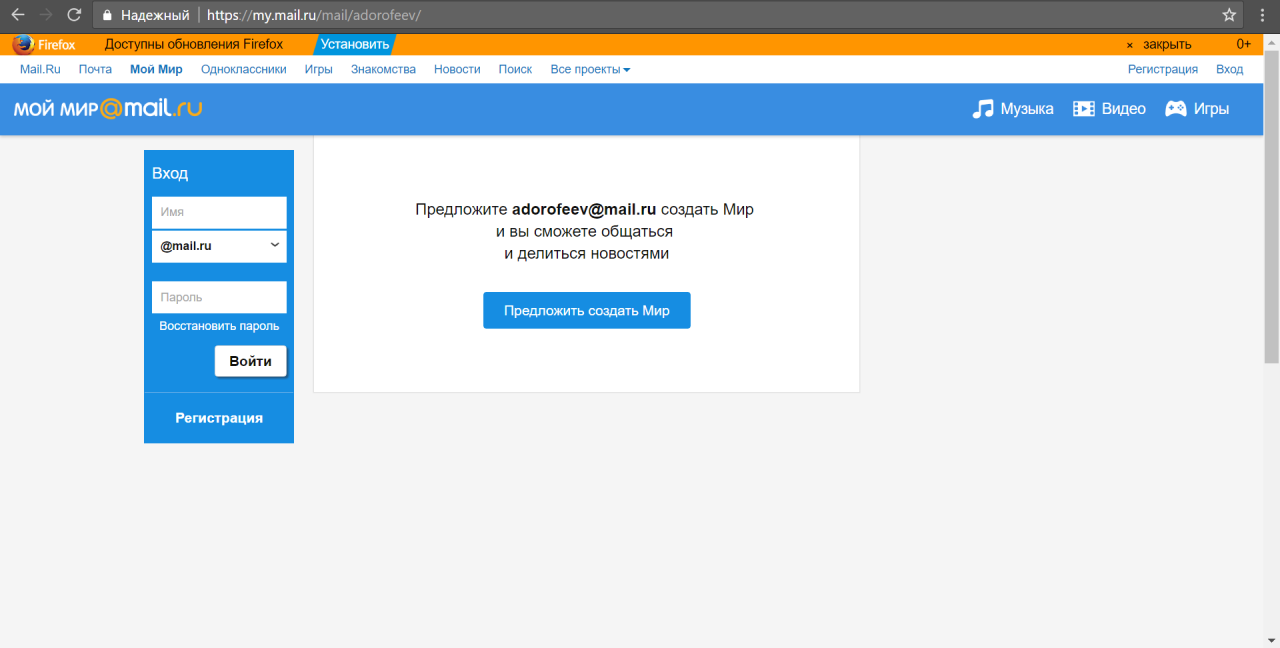Click Предложить создать Мир button
Screen dimensions: 1280x648
point(586,310)
